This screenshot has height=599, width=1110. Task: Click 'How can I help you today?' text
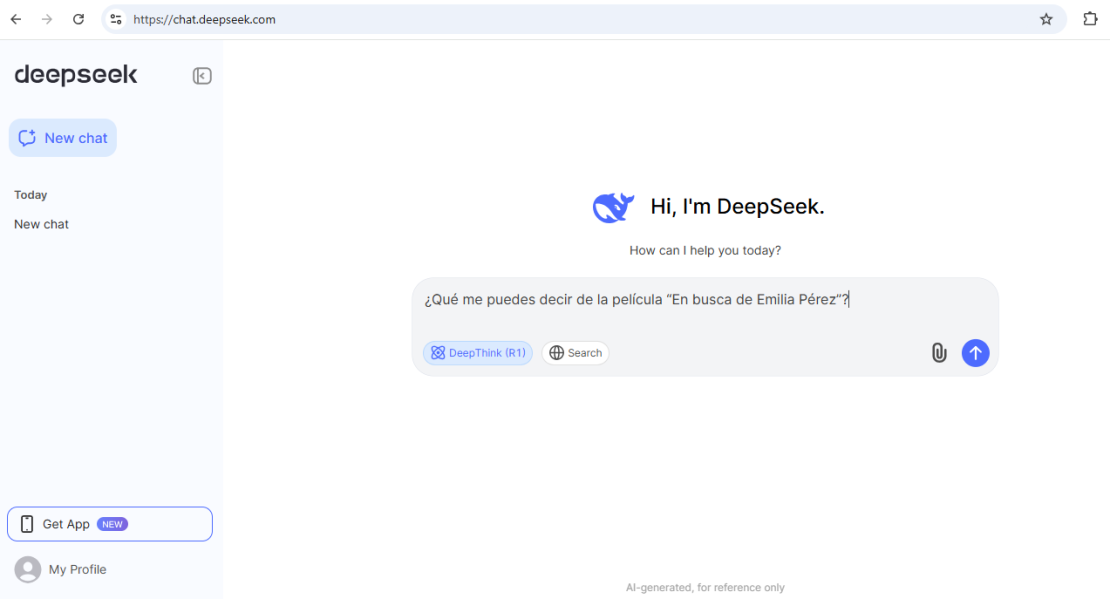coord(705,251)
